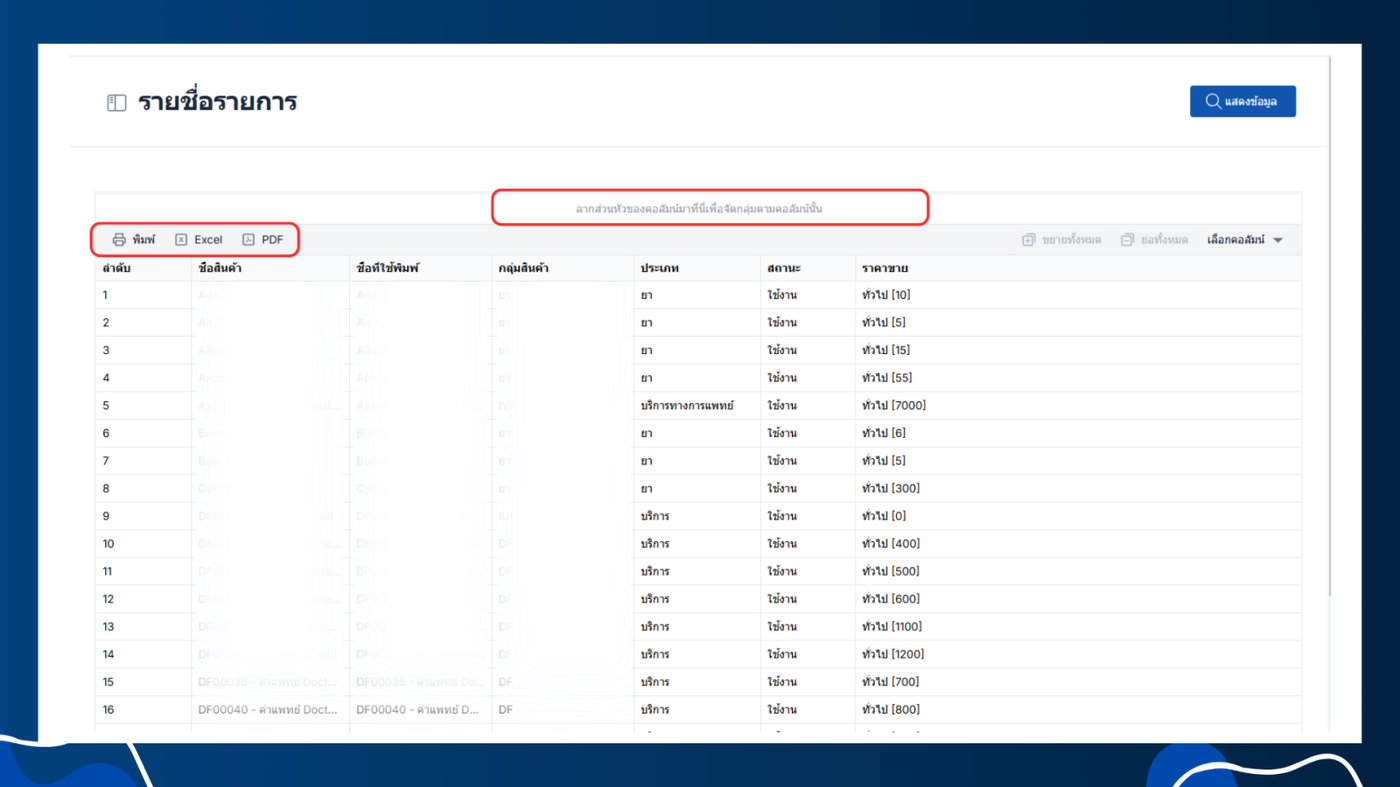Click the ย่อทั้งหมด collapse-all icon

tap(1127, 240)
